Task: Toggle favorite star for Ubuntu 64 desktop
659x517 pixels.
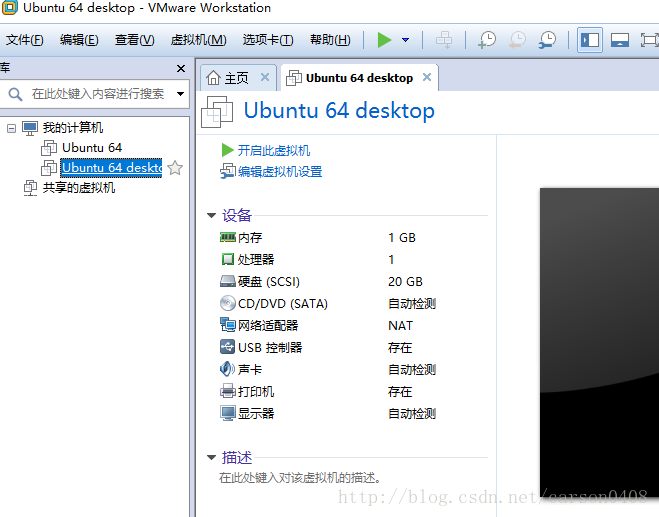Action: click(x=175, y=168)
